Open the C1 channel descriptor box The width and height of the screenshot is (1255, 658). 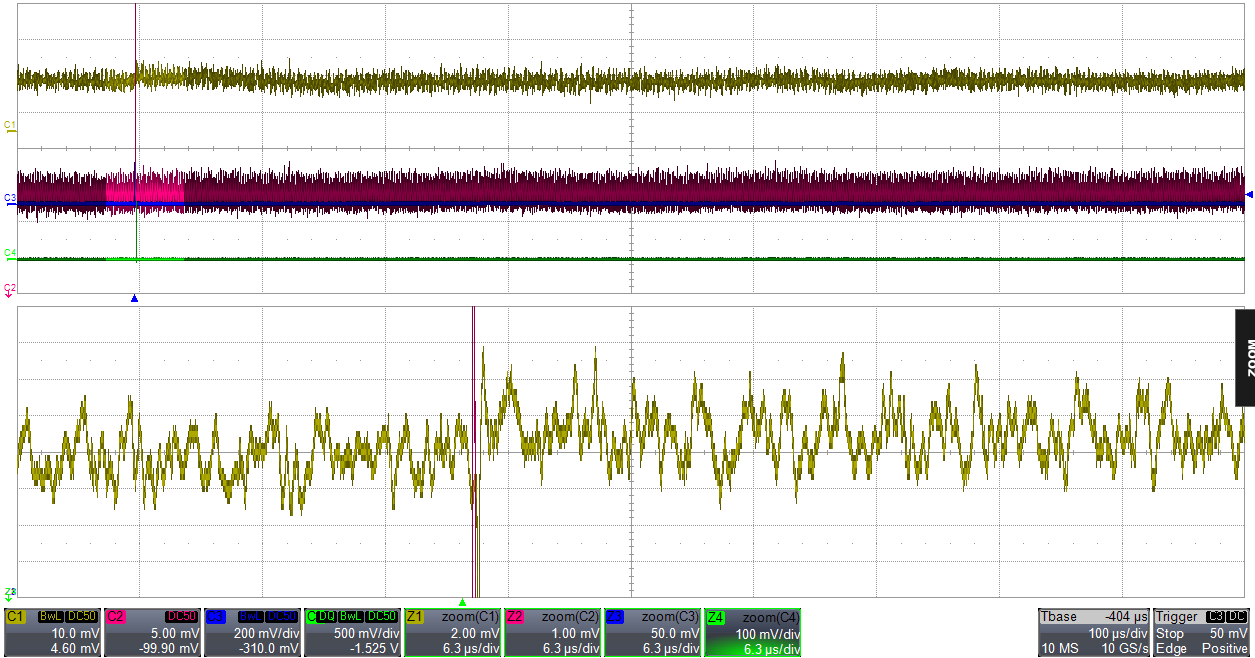coord(53,633)
